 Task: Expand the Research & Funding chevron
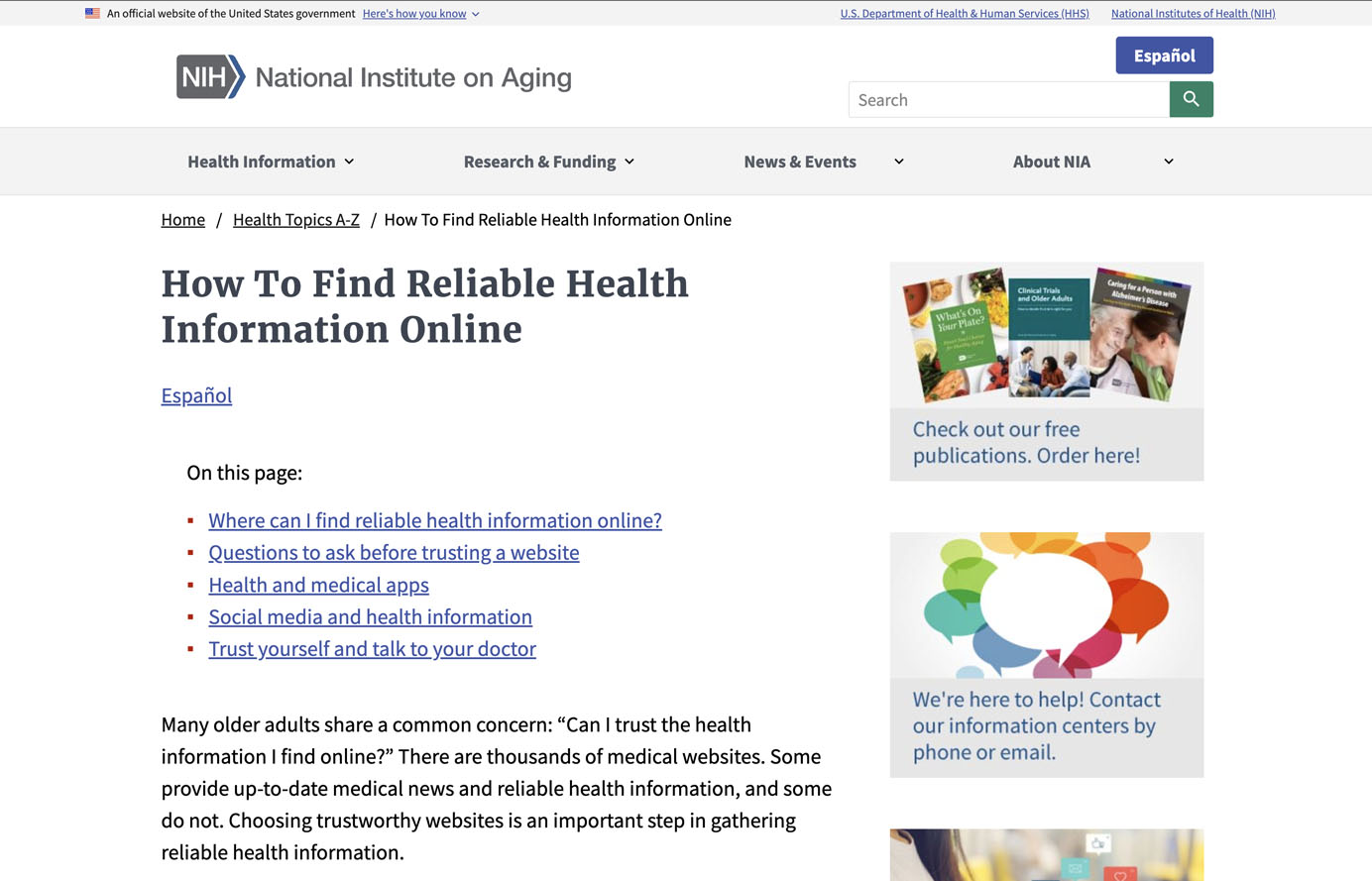tap(629, 162)
